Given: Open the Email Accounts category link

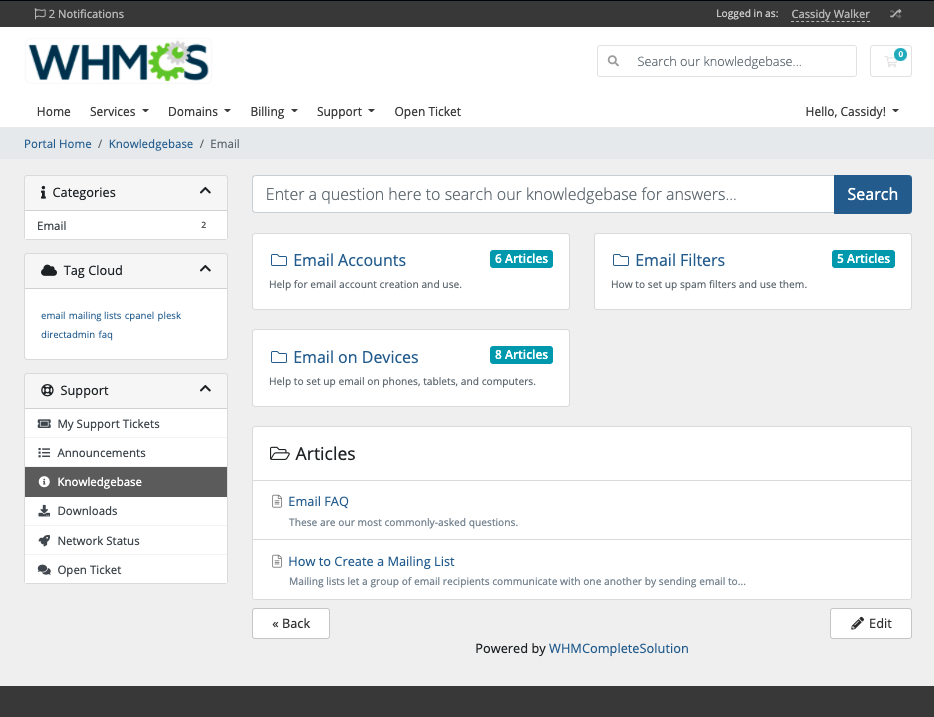Looking at the screenshot, I should (x=350, y=260).
